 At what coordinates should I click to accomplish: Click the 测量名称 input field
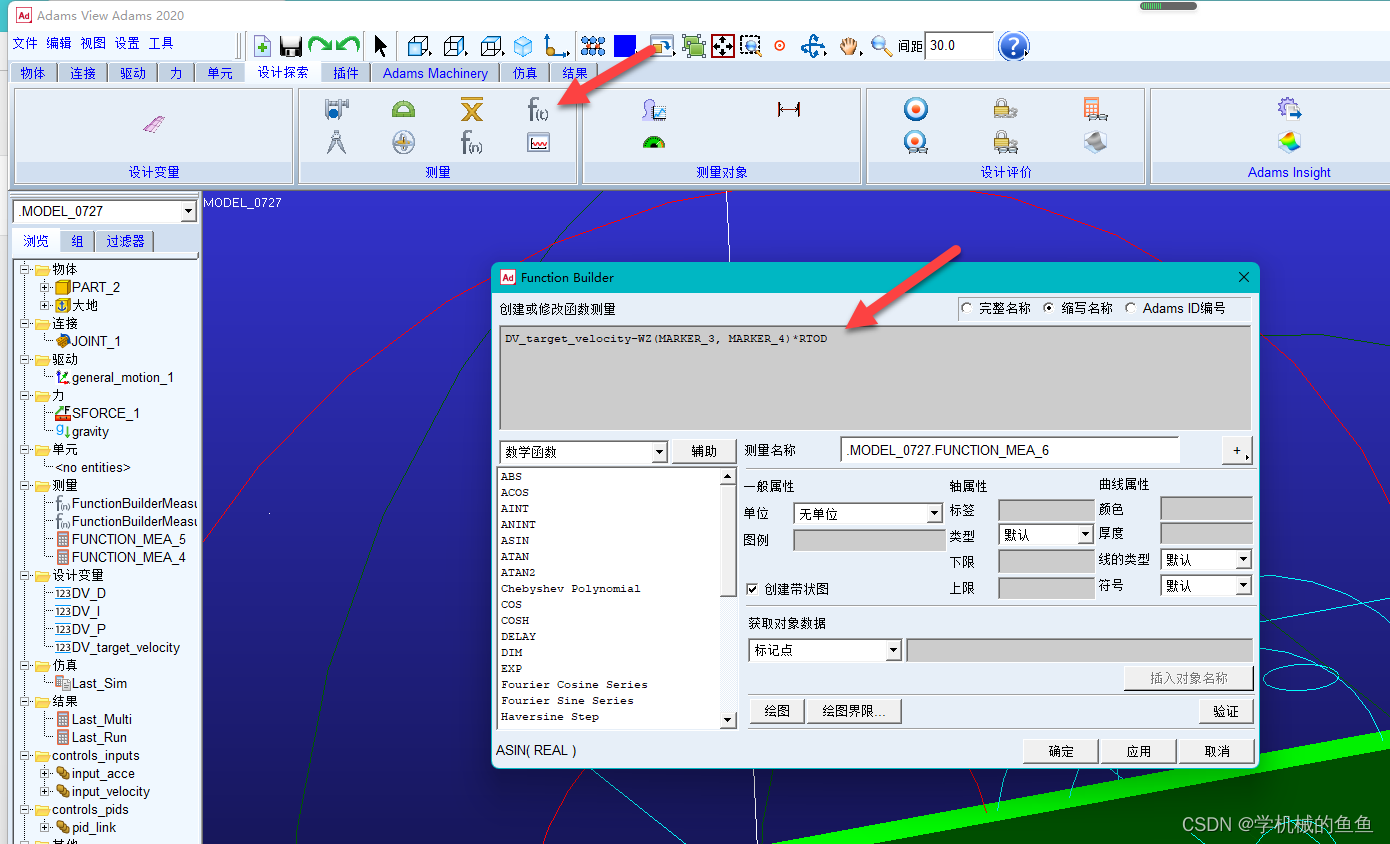[x=1010, y=450]
